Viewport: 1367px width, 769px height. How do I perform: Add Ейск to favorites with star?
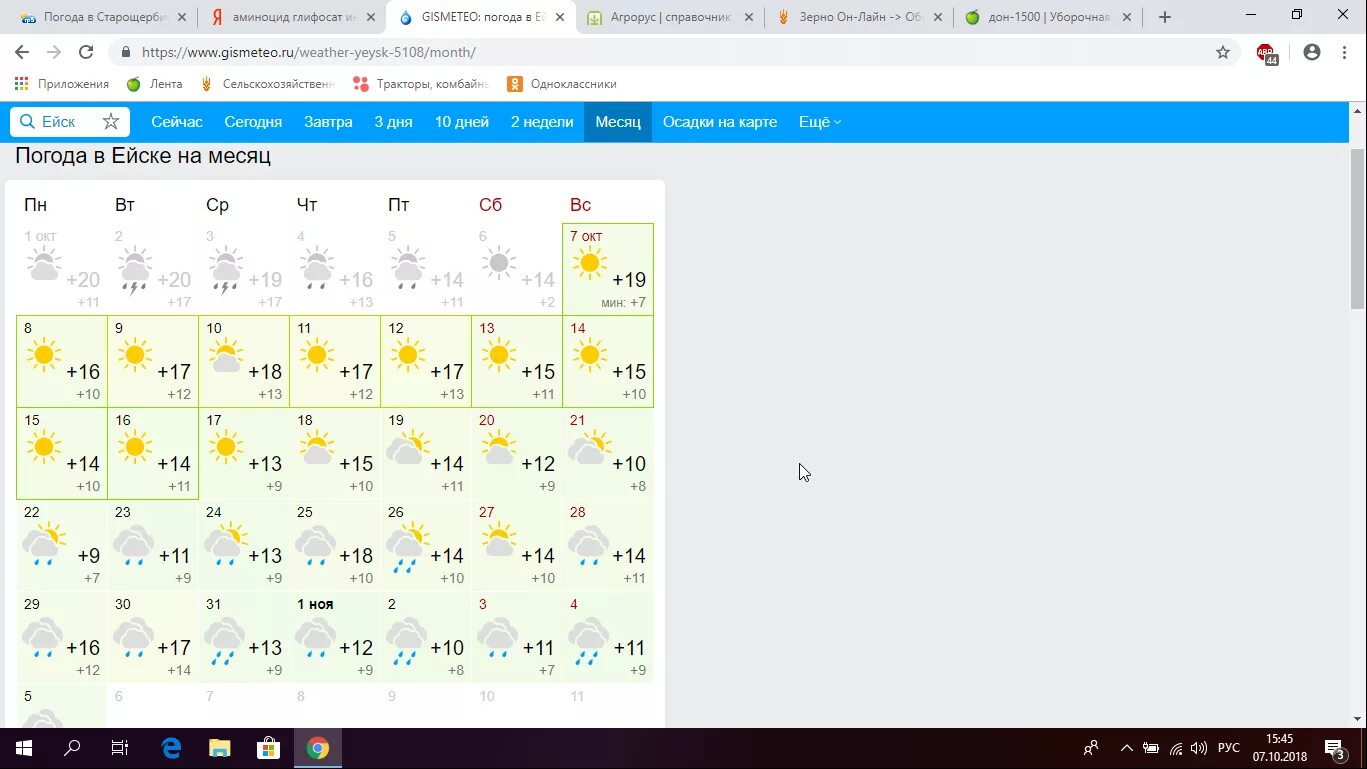tap(111, 122)
